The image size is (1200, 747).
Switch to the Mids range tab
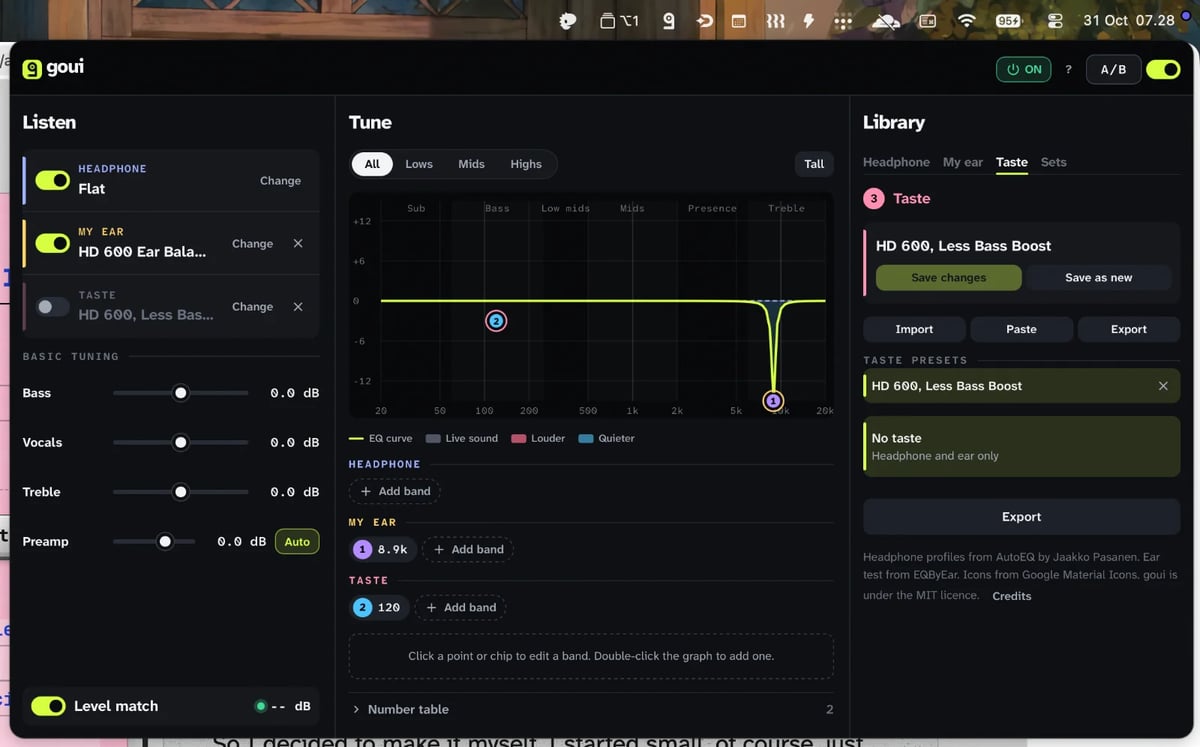pyautogui.click(x=471, y=164)
